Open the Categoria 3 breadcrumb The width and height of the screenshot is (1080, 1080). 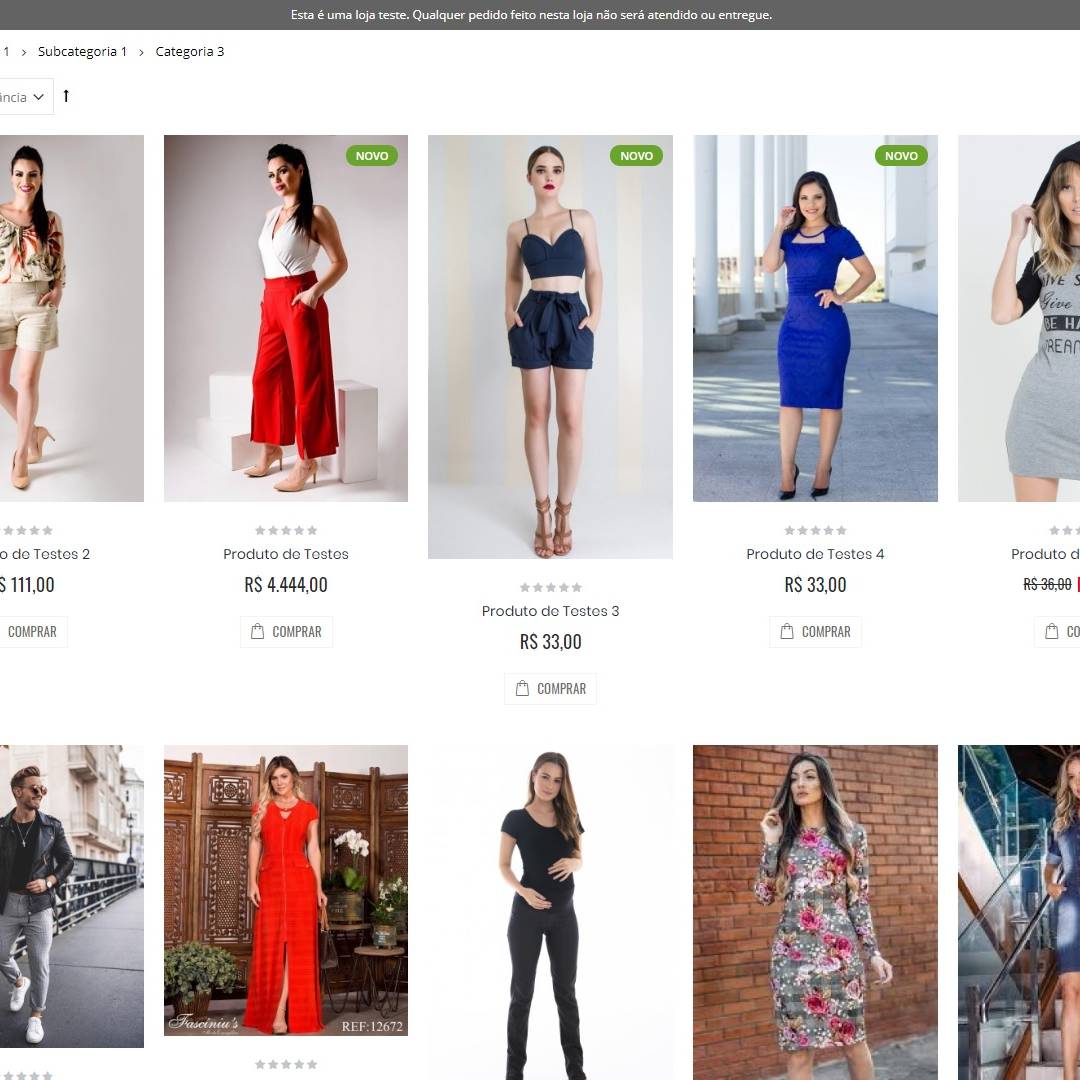point(189,52)
